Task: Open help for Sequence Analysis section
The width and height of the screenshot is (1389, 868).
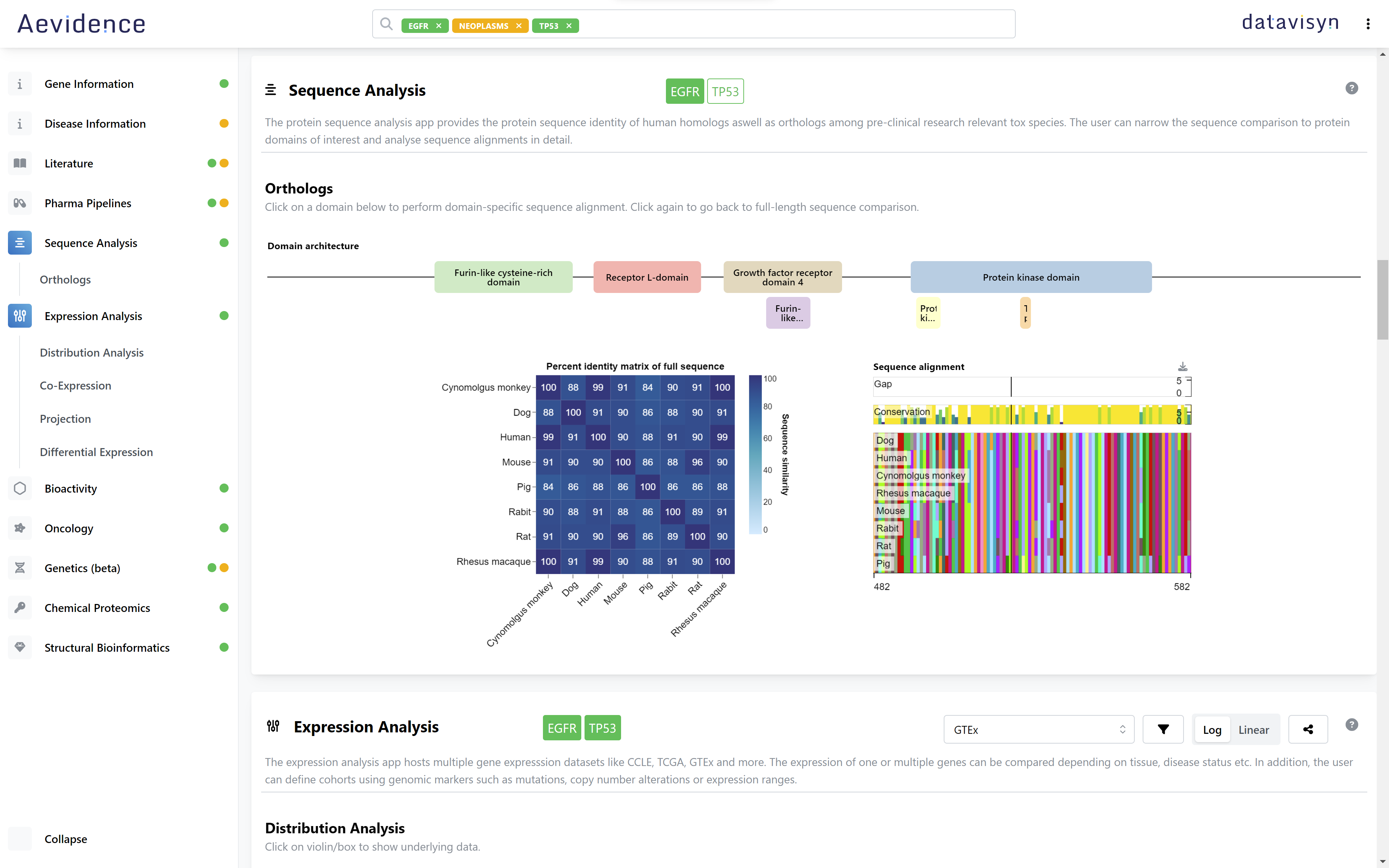Action: (1352, 88)
